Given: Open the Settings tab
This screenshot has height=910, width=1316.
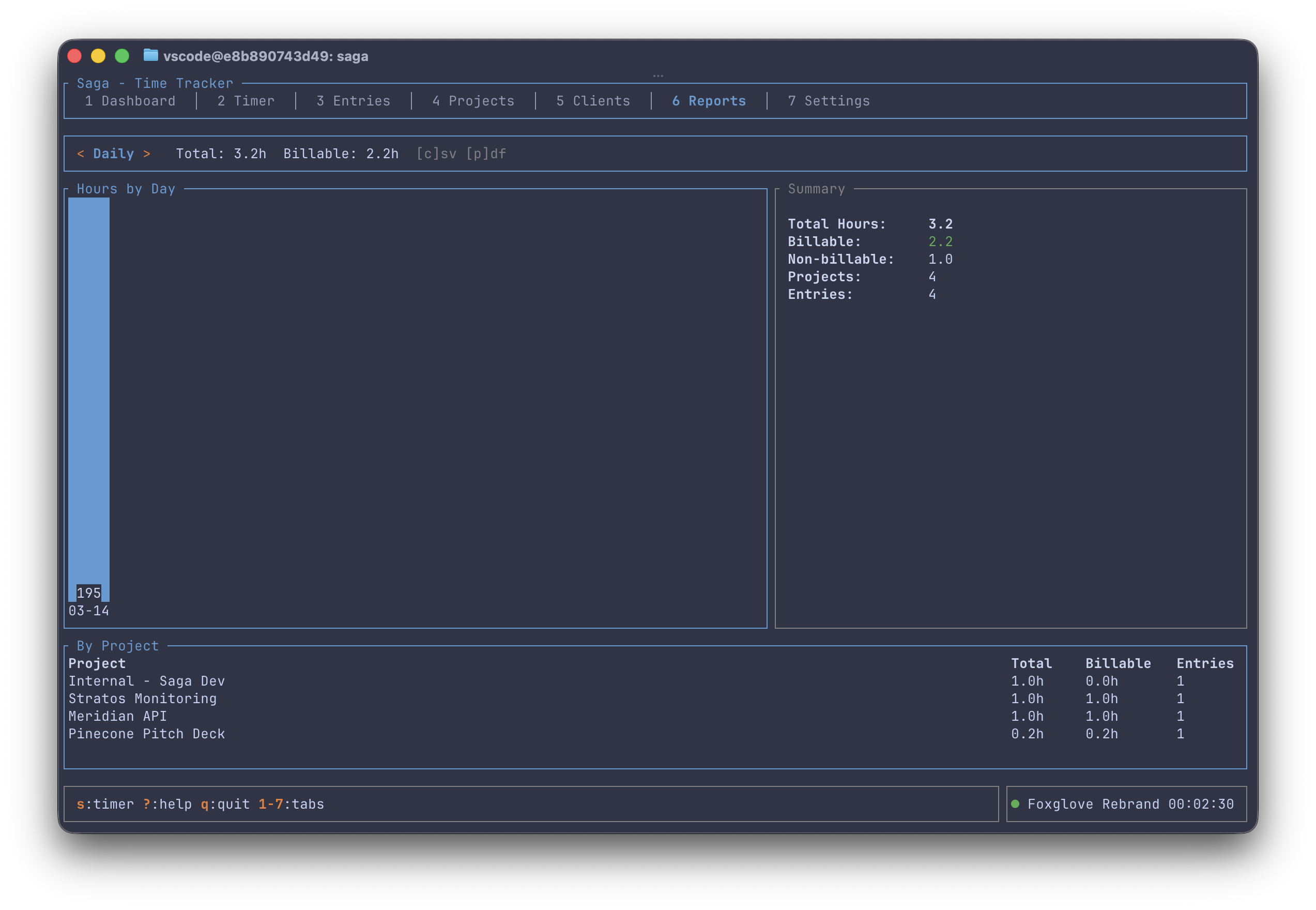Looking at the screenshot, I should pyautogui.click(x=829, y=101).
